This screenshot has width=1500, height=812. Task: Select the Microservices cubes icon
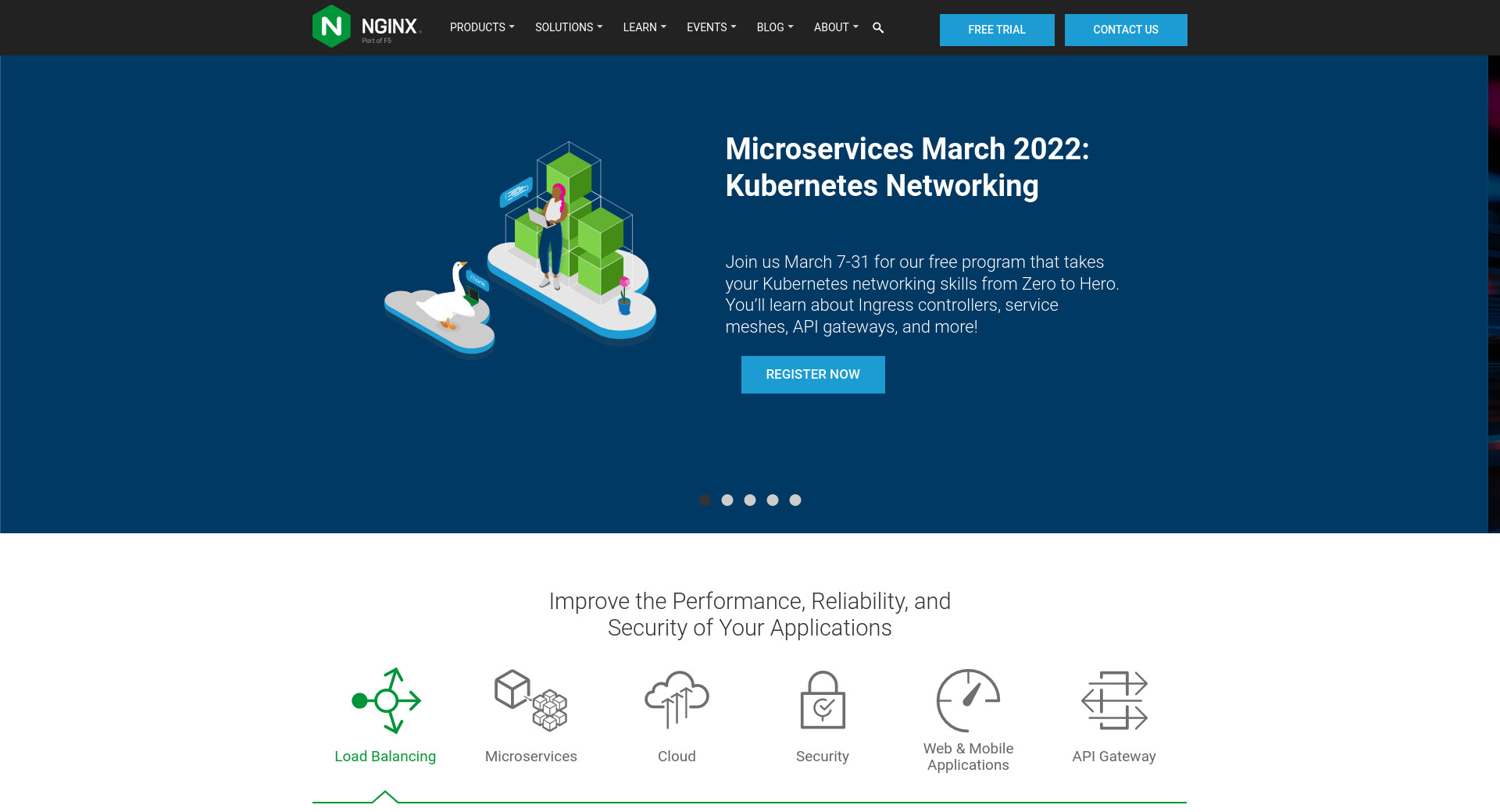pyautogui.click(x=531, y=700)
